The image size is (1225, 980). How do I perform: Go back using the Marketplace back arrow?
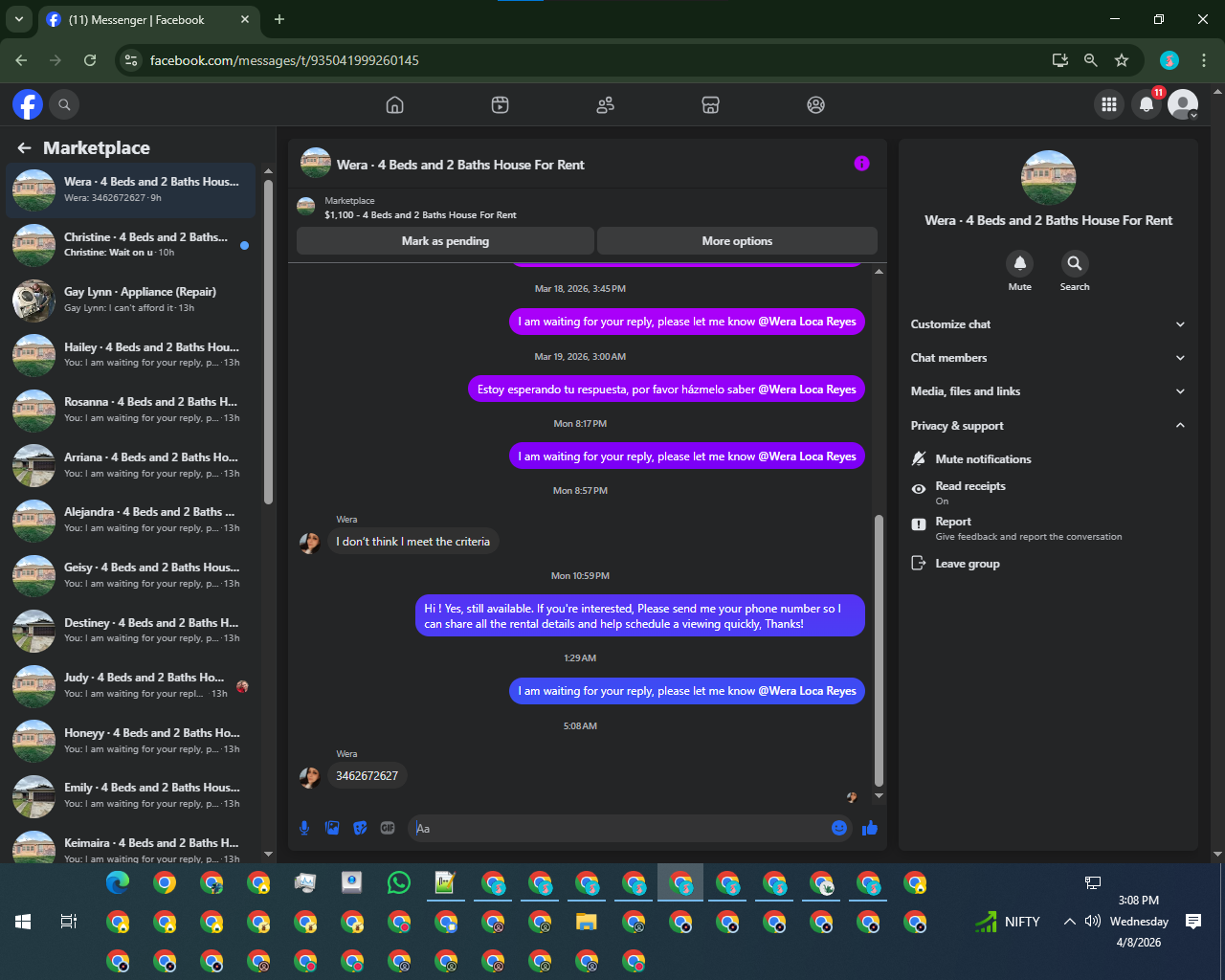24,148
